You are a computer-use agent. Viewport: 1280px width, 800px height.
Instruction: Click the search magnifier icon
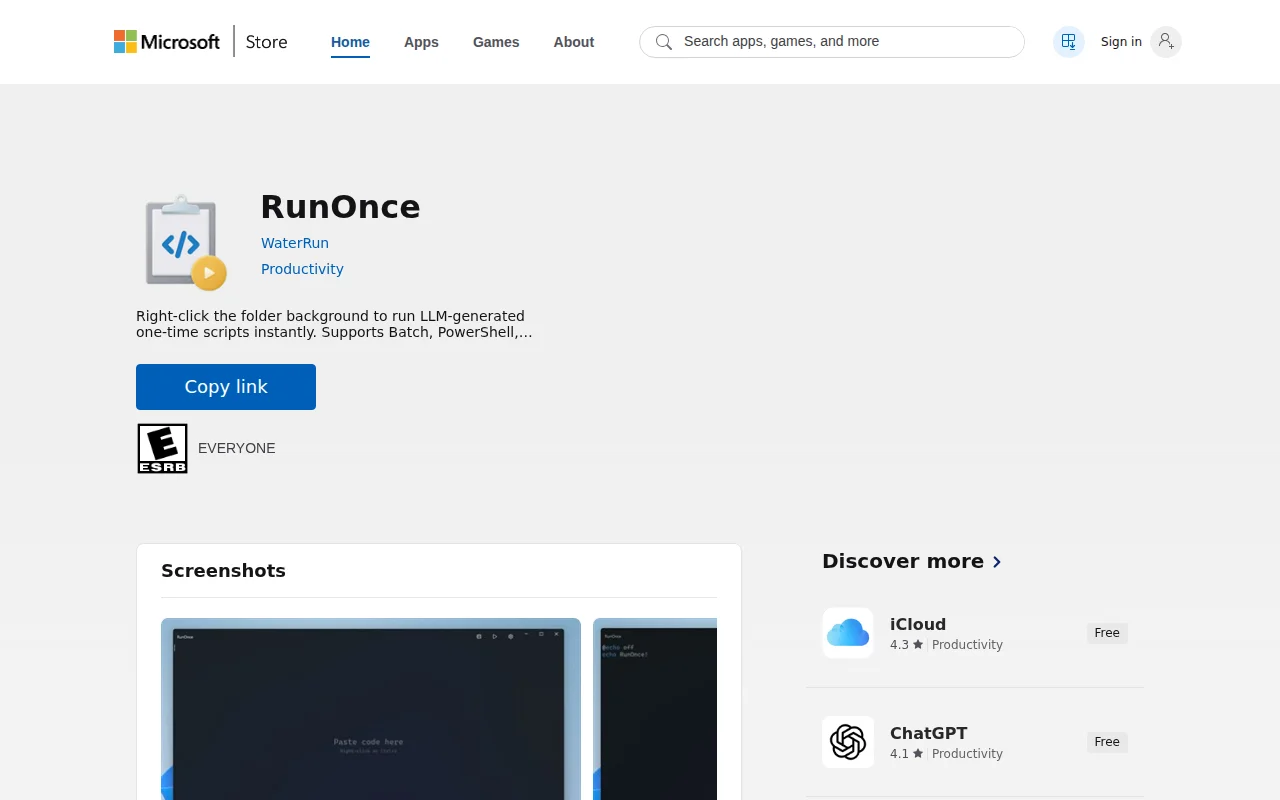663,42
